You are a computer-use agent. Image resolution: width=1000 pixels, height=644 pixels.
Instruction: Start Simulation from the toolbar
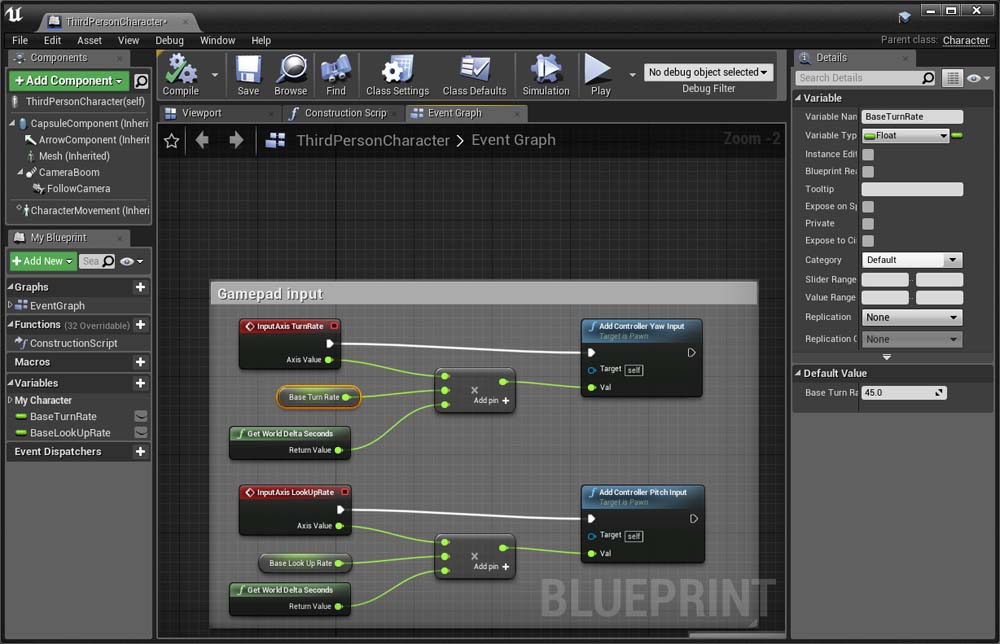pyautogui.click(x=546, y=70)
